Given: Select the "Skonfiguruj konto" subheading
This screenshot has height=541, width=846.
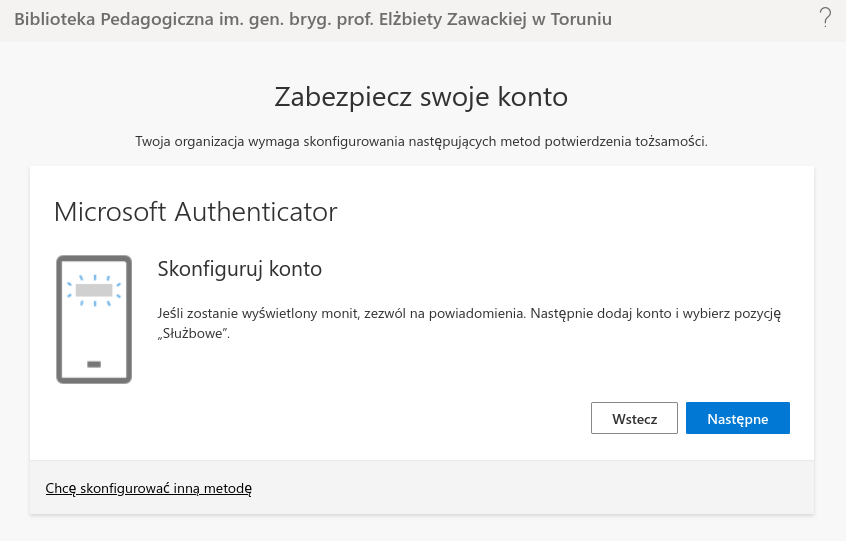Looking at the screenshot, I should [x=240, y=269].
